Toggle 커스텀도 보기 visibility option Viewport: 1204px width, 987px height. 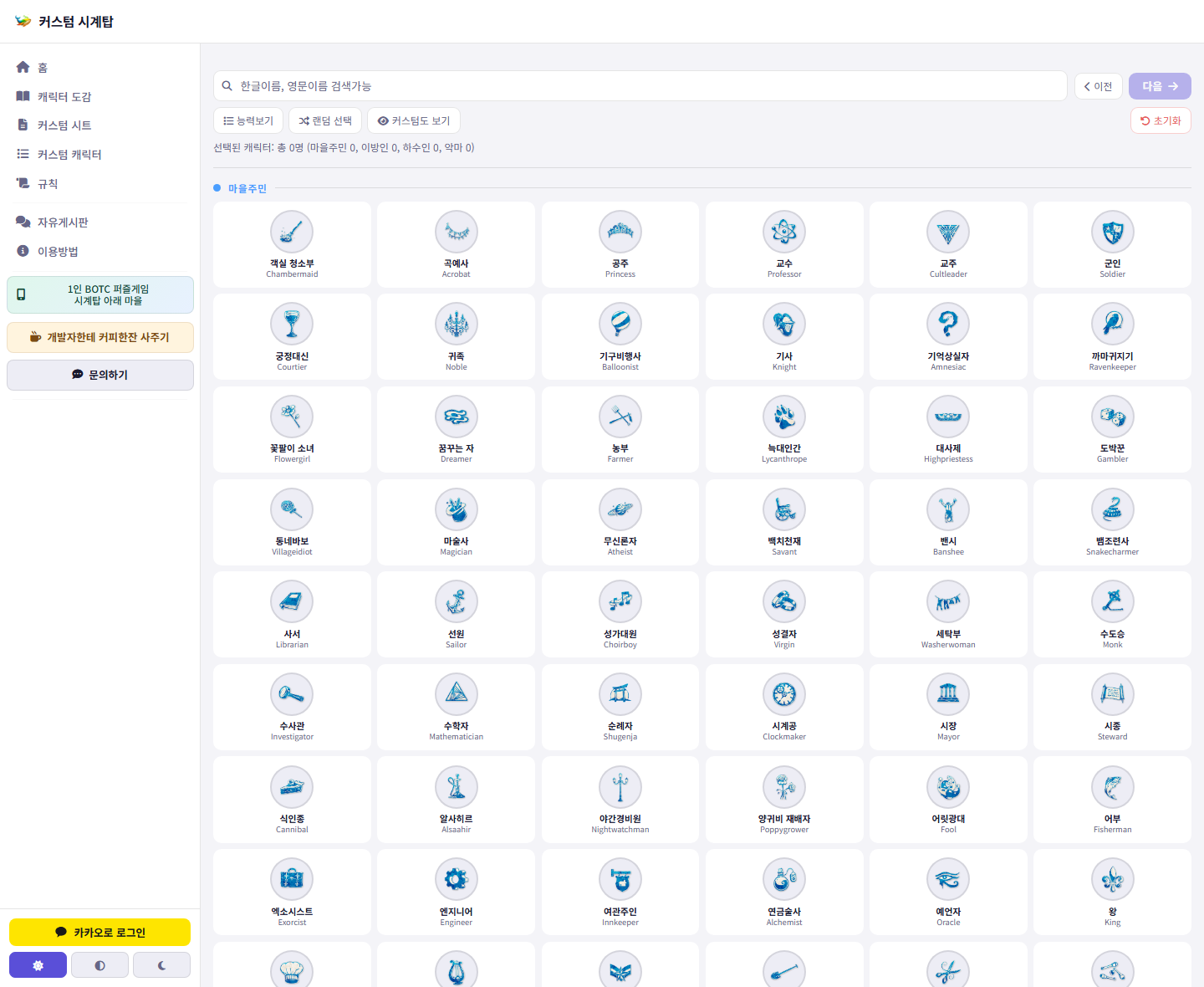[x=414, y=120]
